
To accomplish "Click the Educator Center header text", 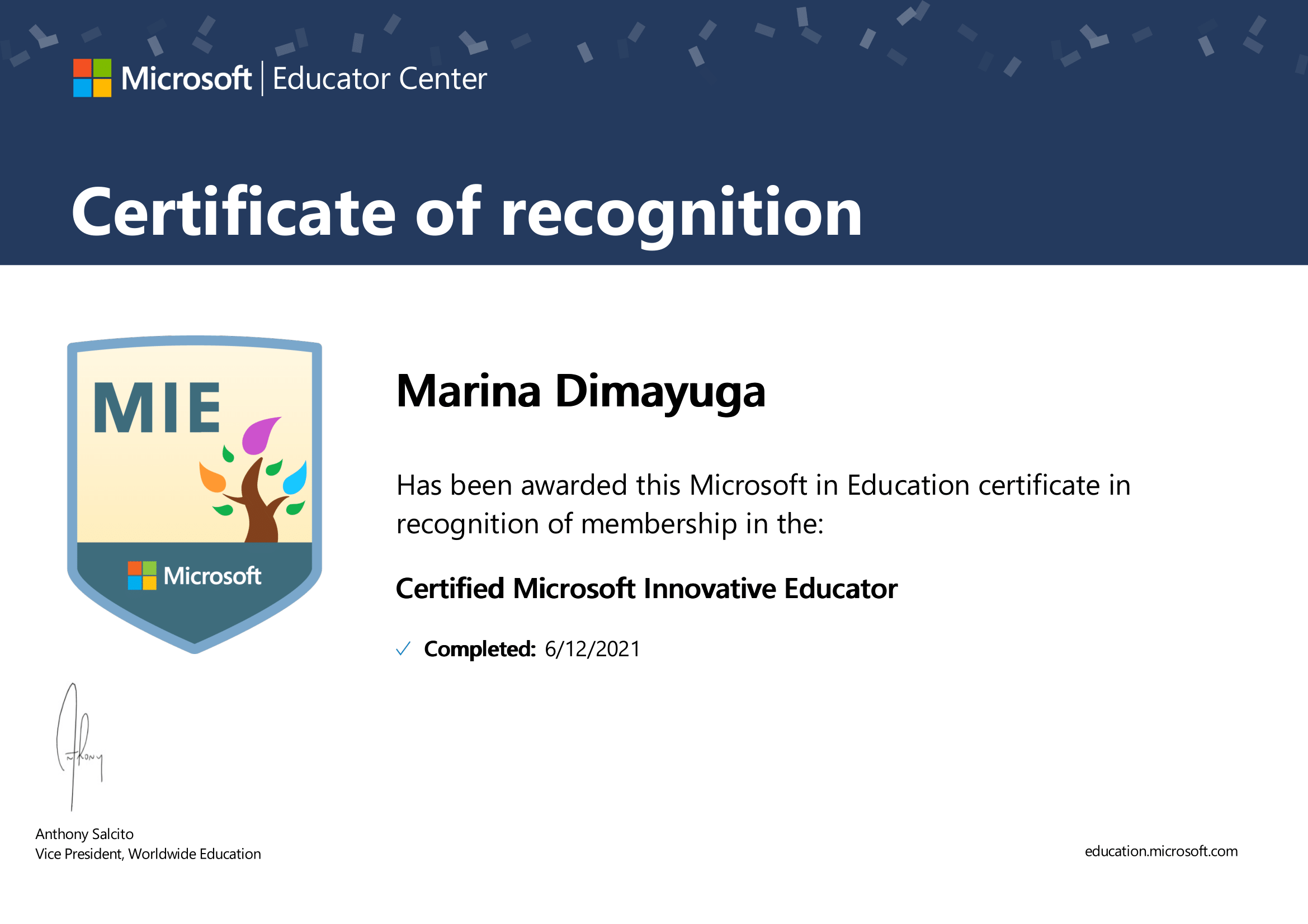I will pyautogui.click(x=379, y=79).
